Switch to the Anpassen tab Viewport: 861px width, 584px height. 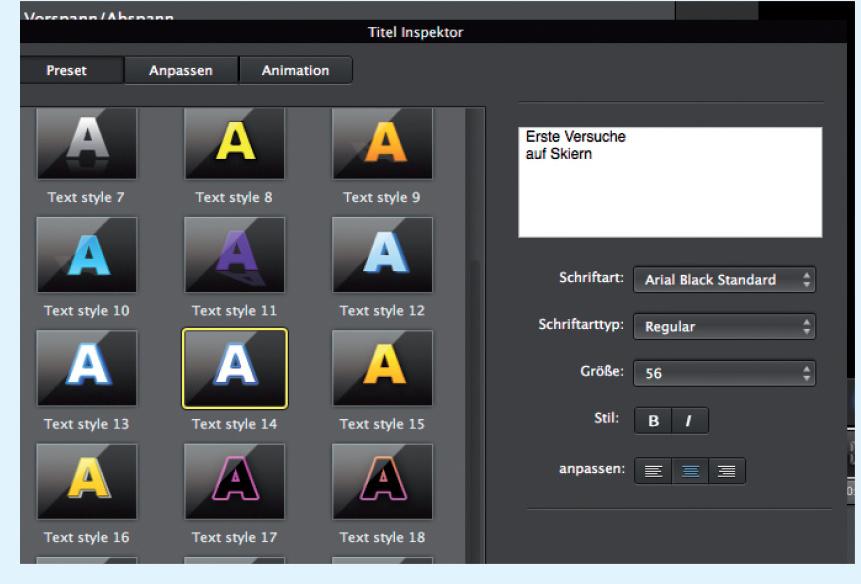point(181,70)
